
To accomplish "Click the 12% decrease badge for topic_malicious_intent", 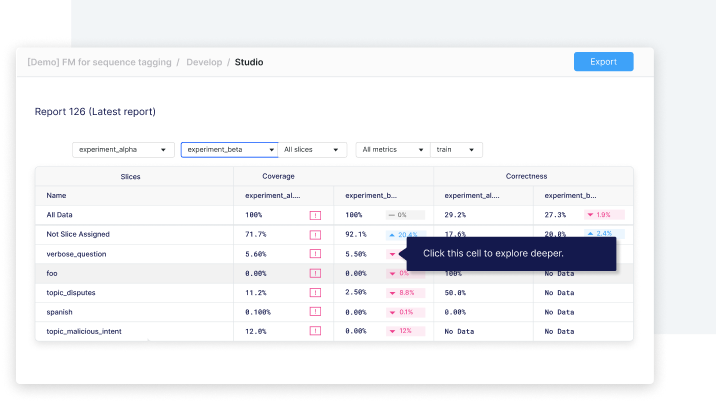I will [x=405, y=331].
